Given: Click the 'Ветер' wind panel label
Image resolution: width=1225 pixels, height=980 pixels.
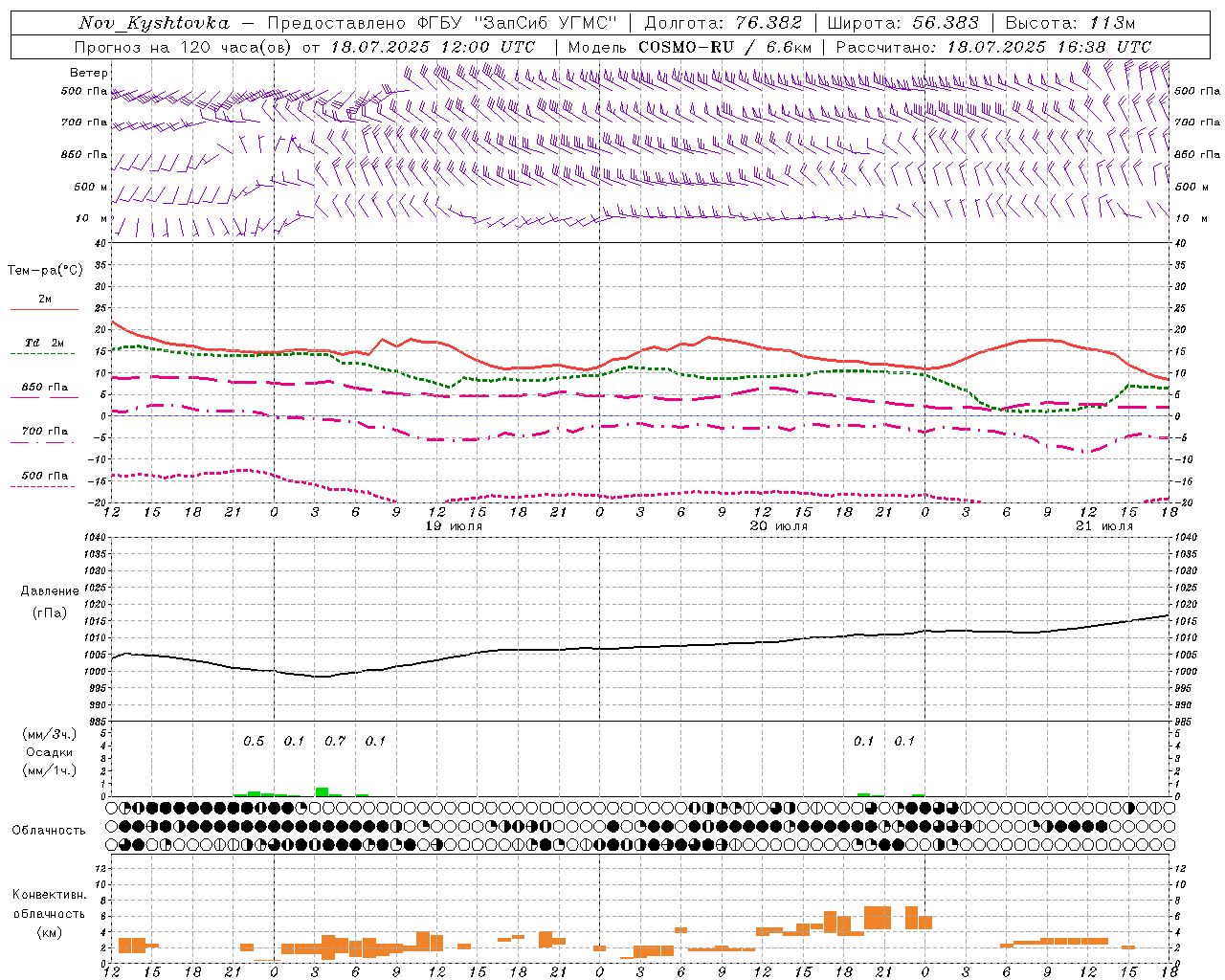Looking at the screenshot, I should tap(89, 73).
